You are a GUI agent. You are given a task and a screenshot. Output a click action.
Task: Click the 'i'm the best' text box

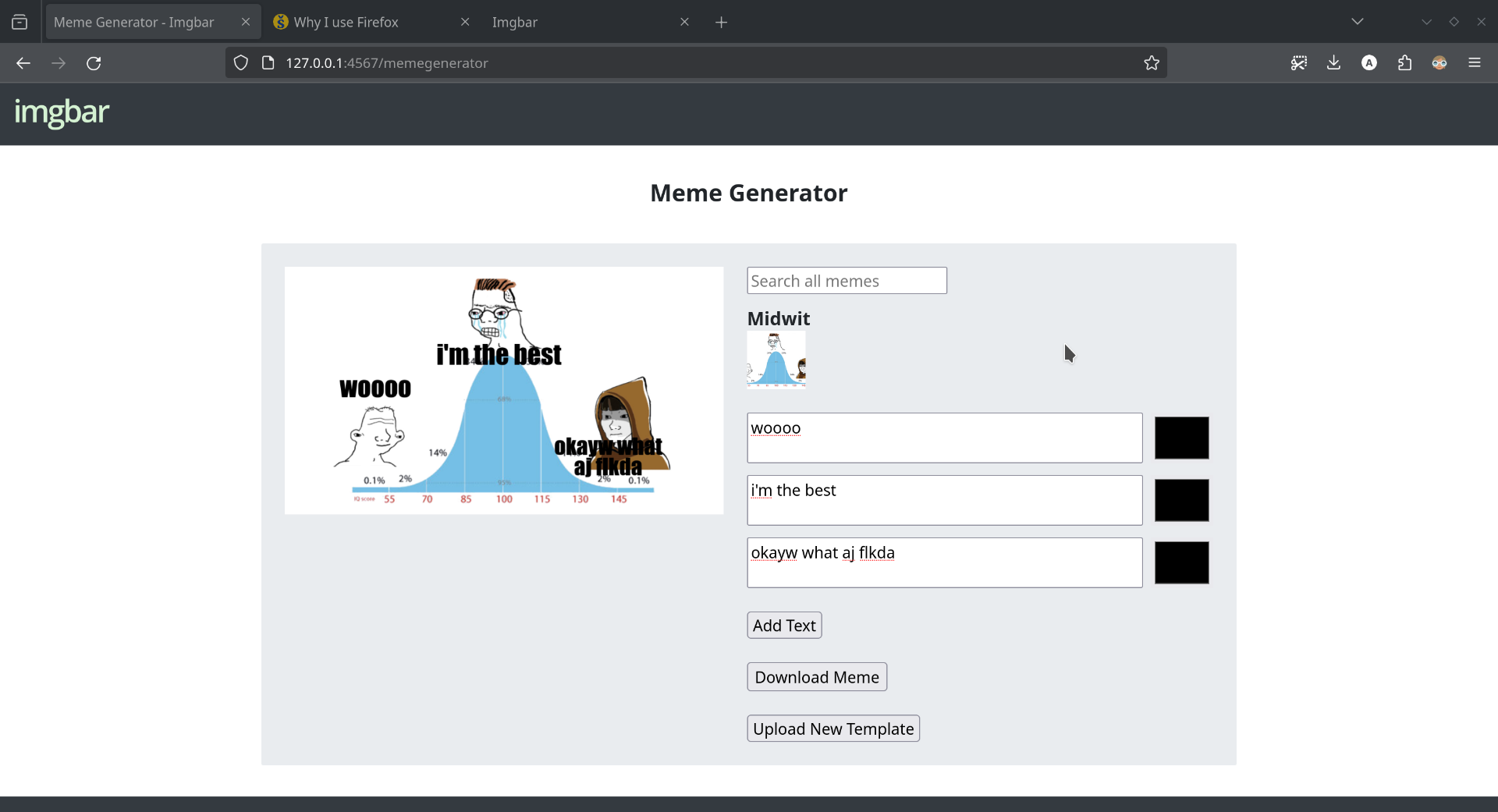coord(945,500)
